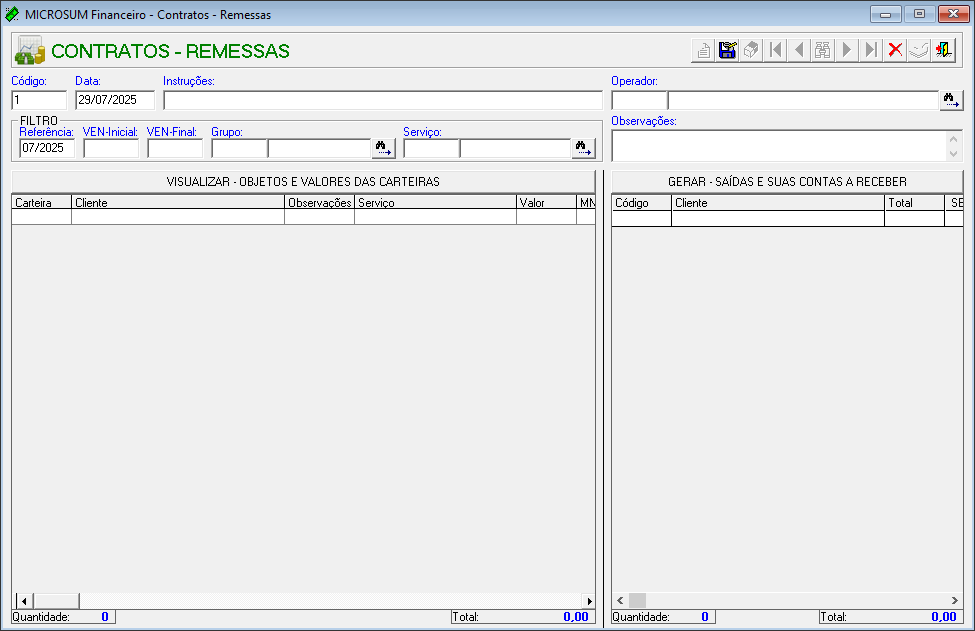Screen dimensions: 975x631
Task: Select the Cliente column header in the left grid
Action: point(177,202)
